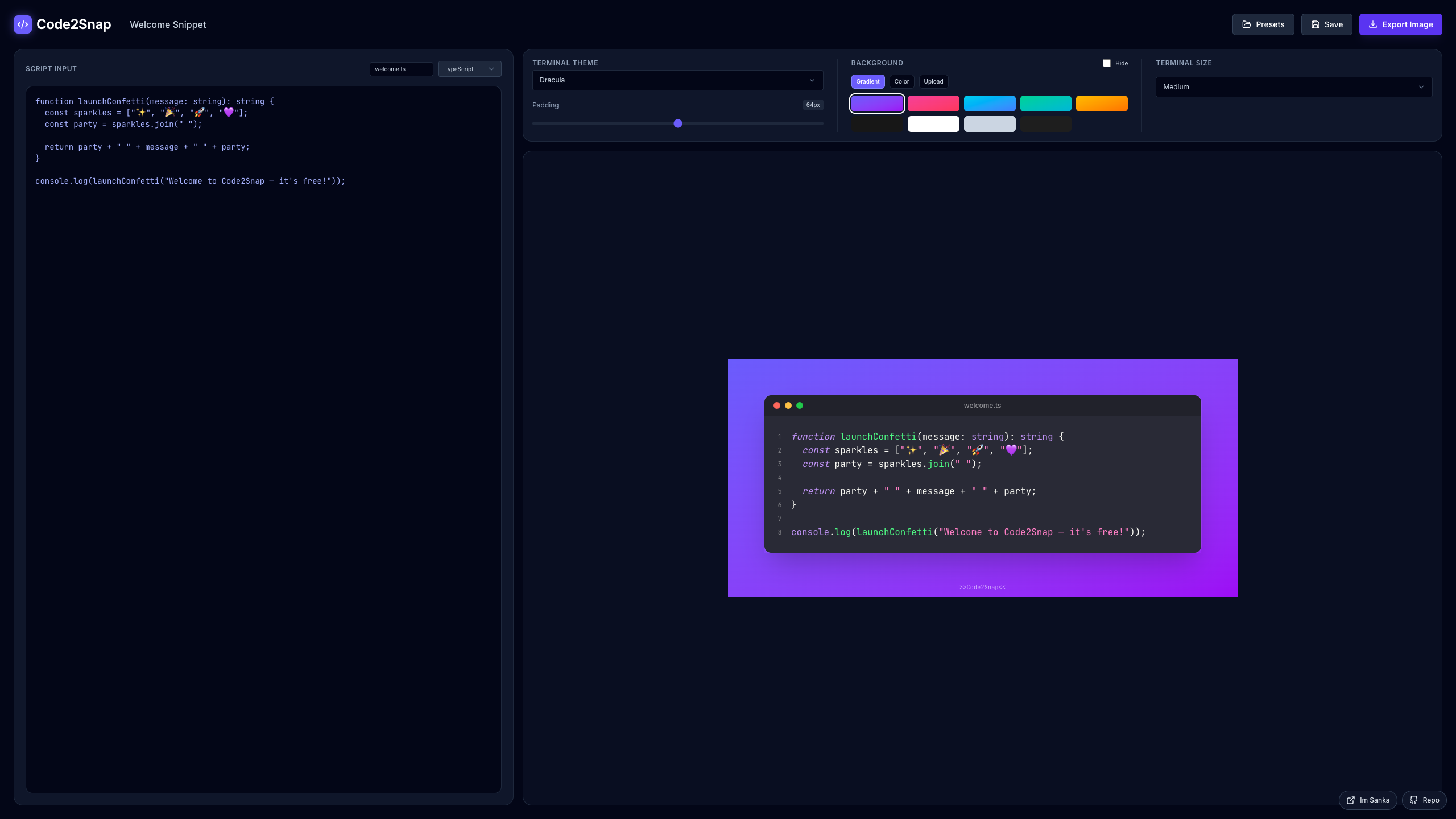Click the >>Code2Snap<< watermark text in preview
The image size is (1456, 819).
[x=982, y=587]
